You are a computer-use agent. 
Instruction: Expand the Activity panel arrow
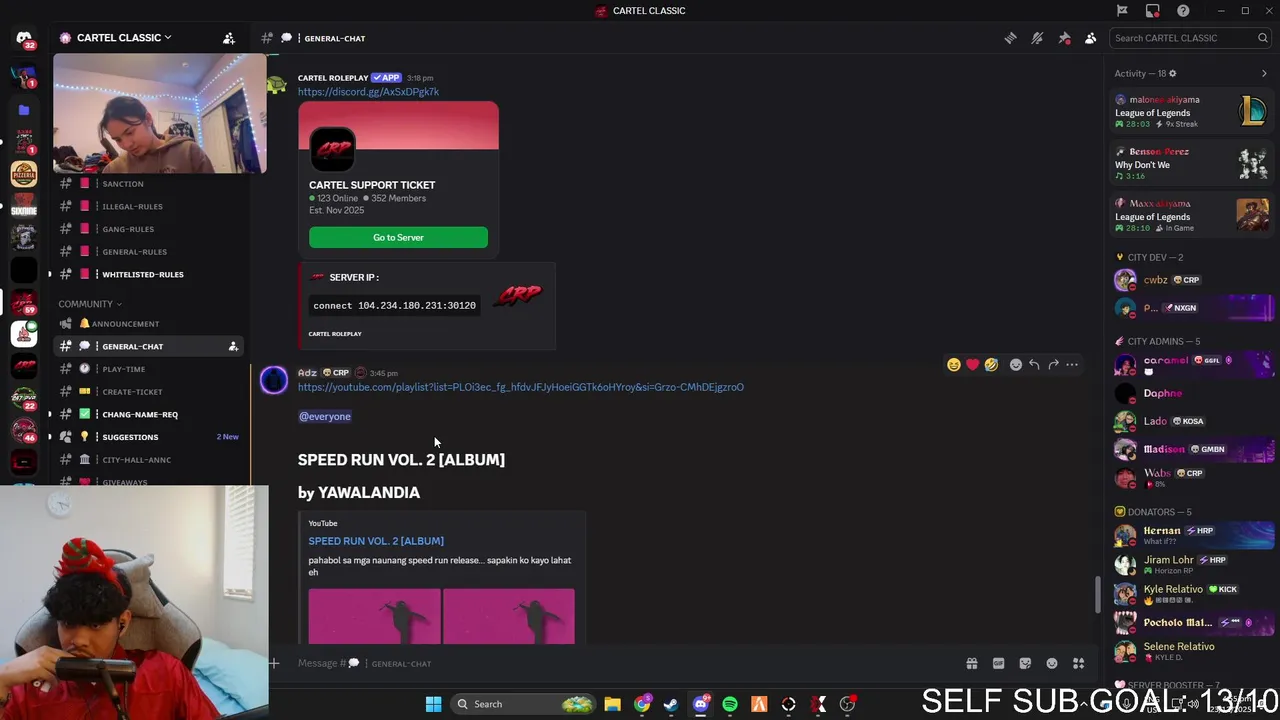coord(1264,73)
